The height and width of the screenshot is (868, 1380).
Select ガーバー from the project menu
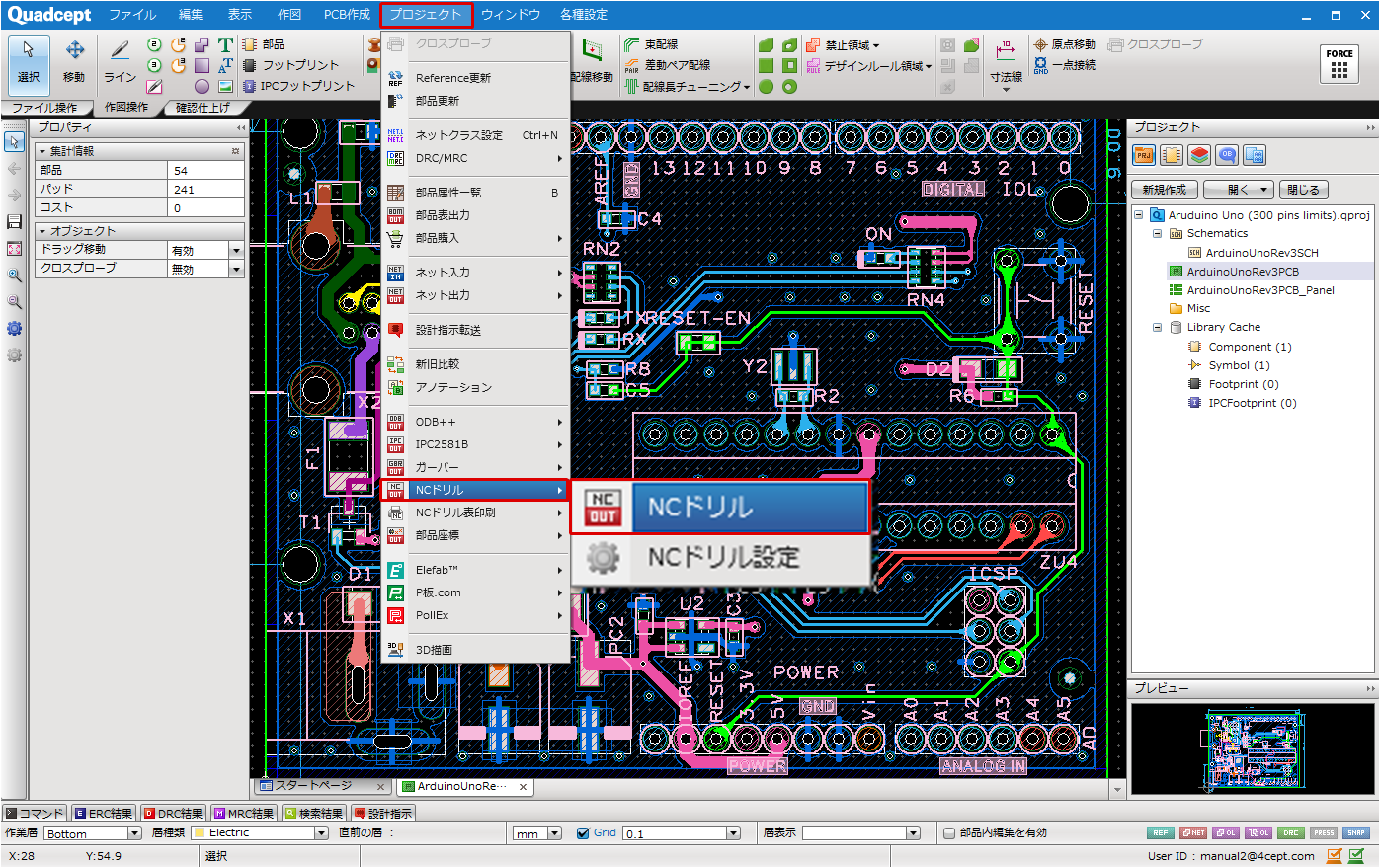pos(475,467)
